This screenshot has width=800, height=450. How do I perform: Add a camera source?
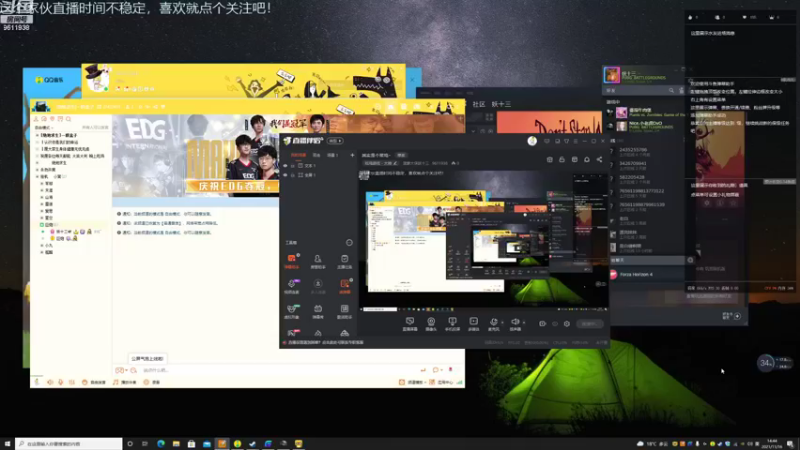click(x=431, y=323)
